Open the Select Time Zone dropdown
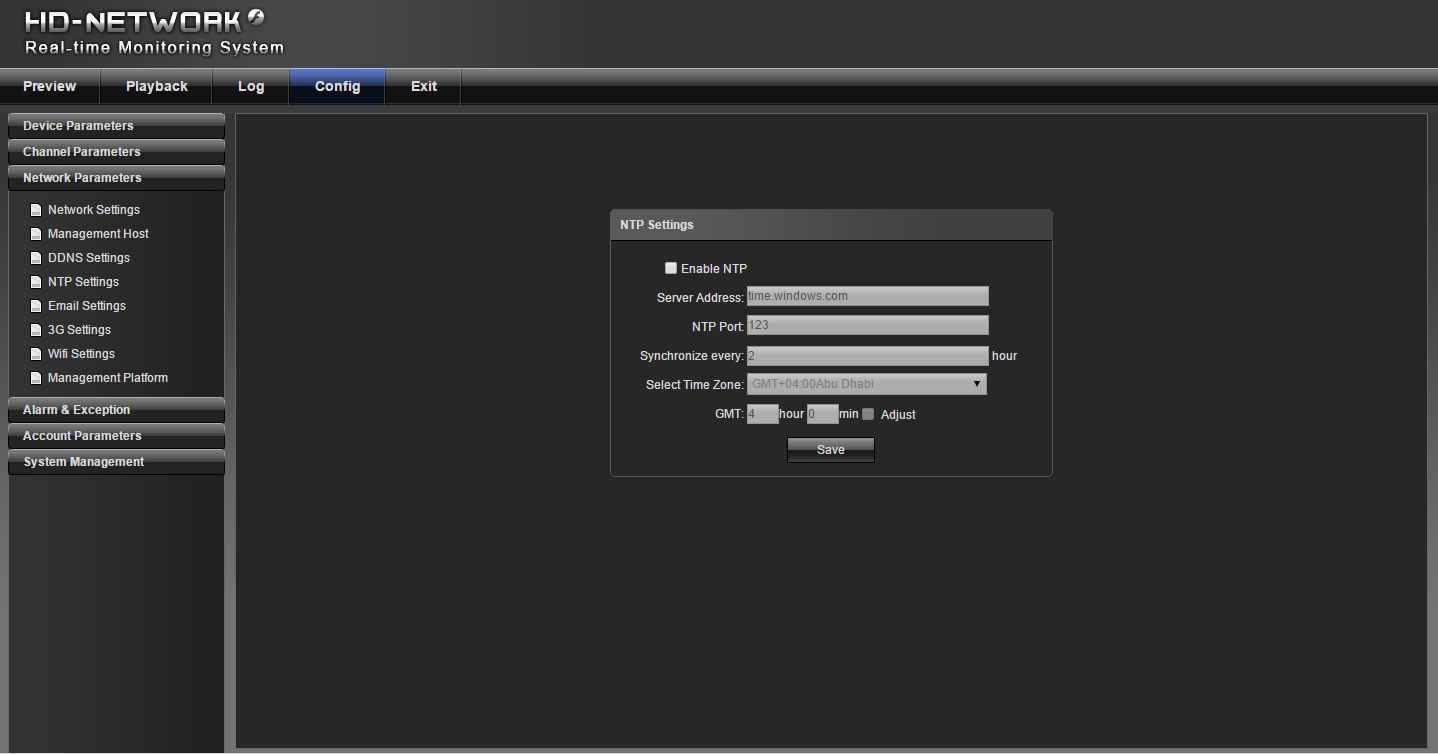Image resolution: width=1438 pixels, height=754 pixels. pos(867,384)
